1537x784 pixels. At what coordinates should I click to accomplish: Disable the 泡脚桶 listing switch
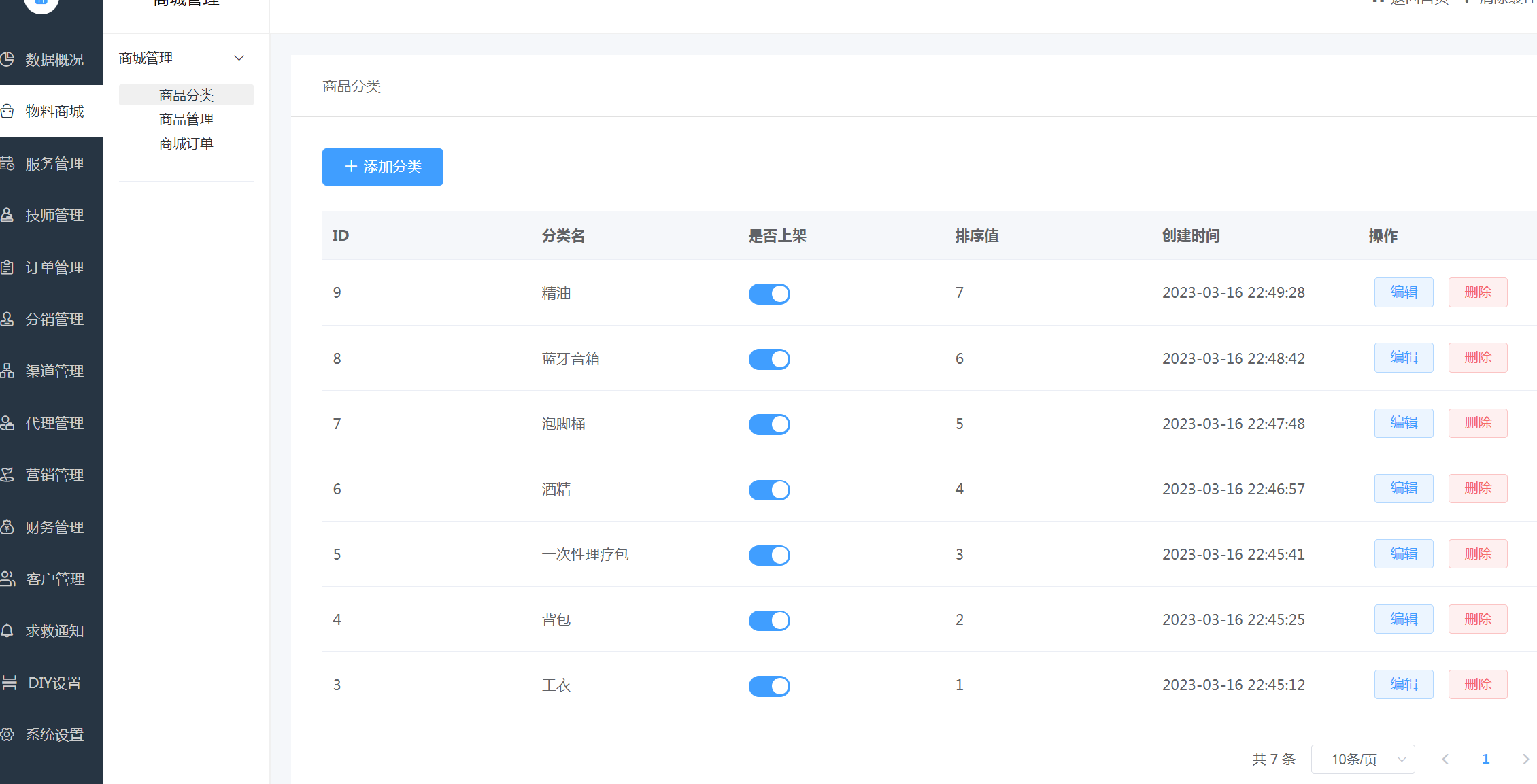[769, 424]
